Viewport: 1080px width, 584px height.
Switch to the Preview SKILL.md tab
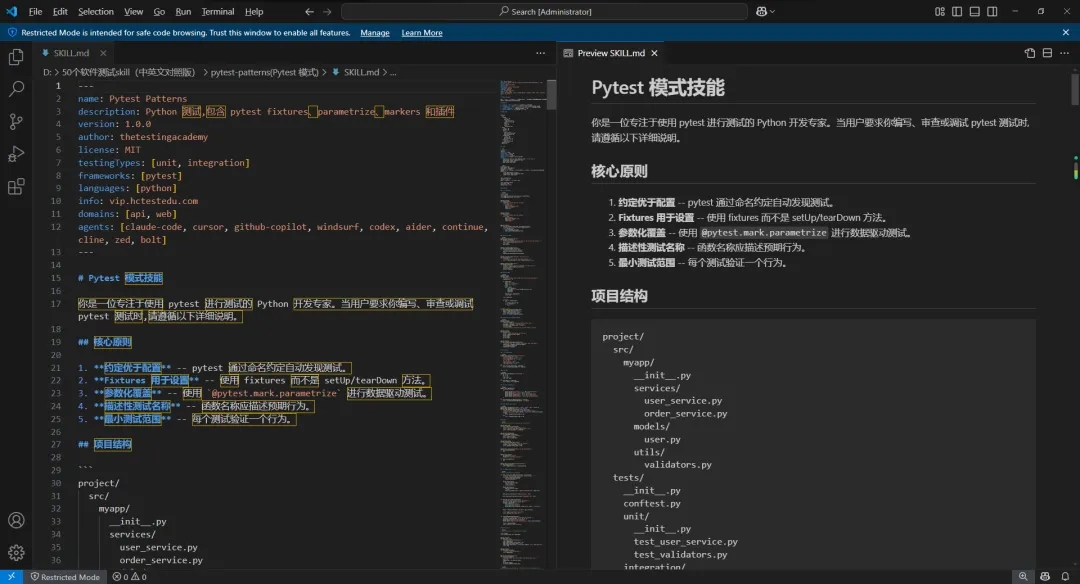click(611, 53)
